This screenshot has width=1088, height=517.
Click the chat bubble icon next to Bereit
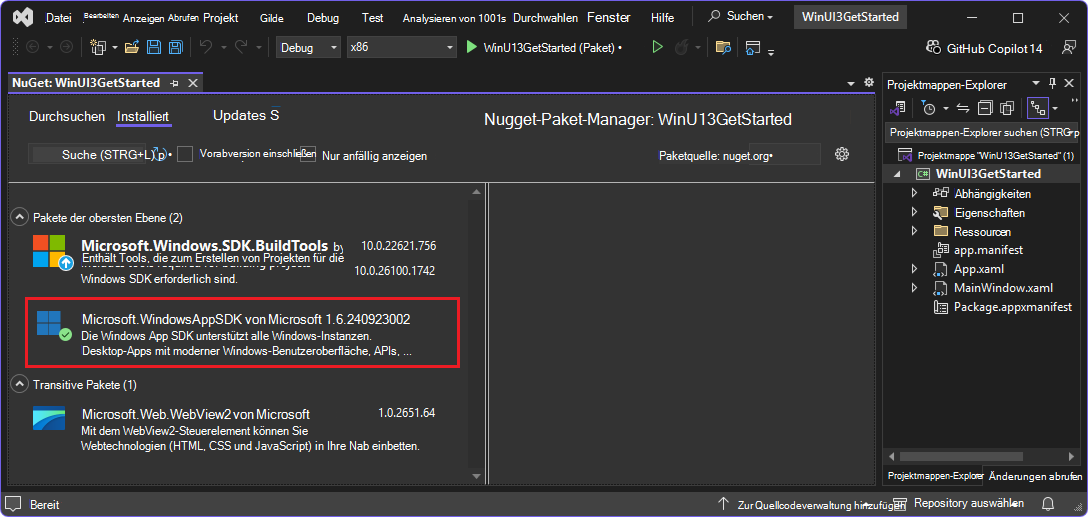click(x=14, y=504)
